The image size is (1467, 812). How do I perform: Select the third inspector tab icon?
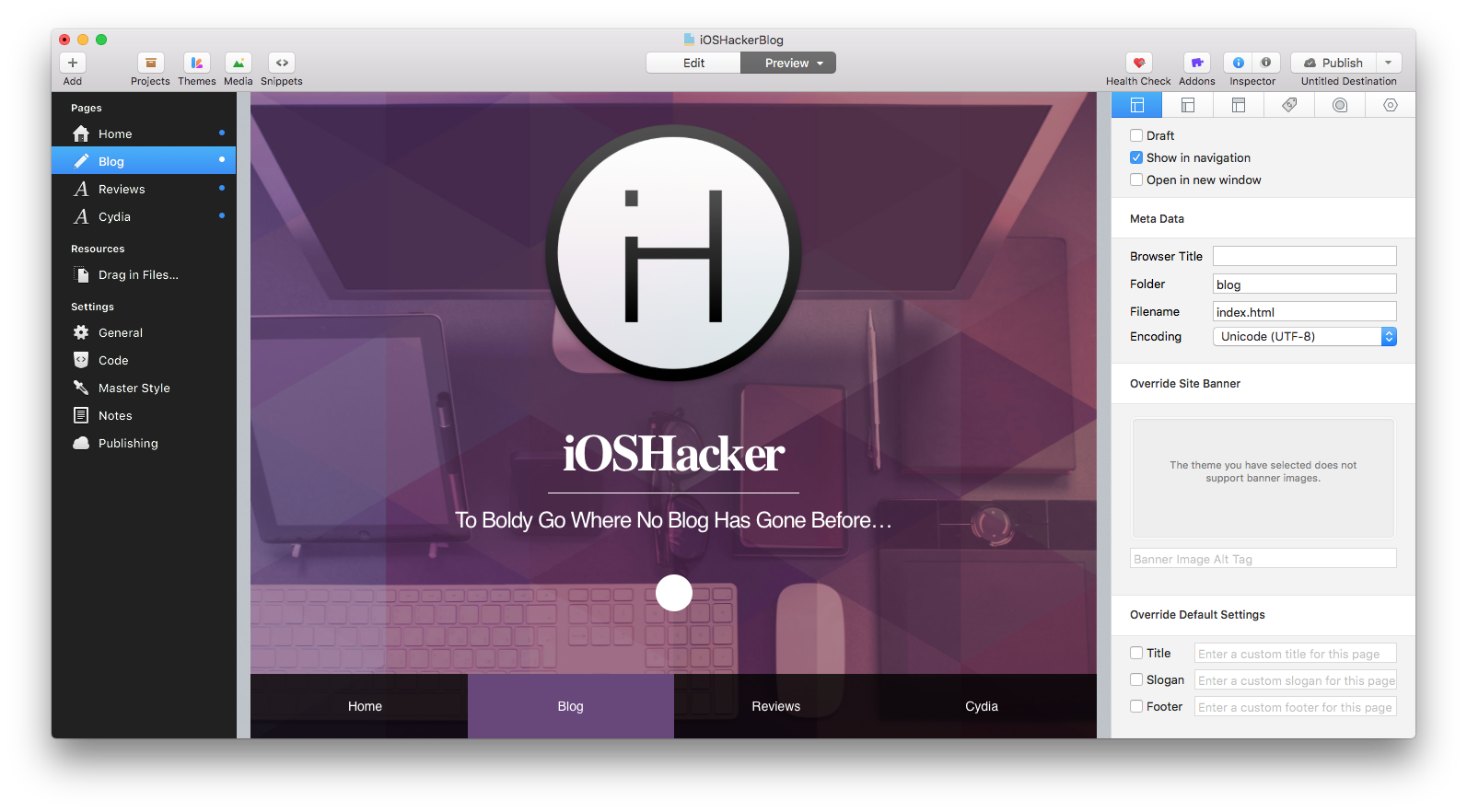coord(1239,105)
